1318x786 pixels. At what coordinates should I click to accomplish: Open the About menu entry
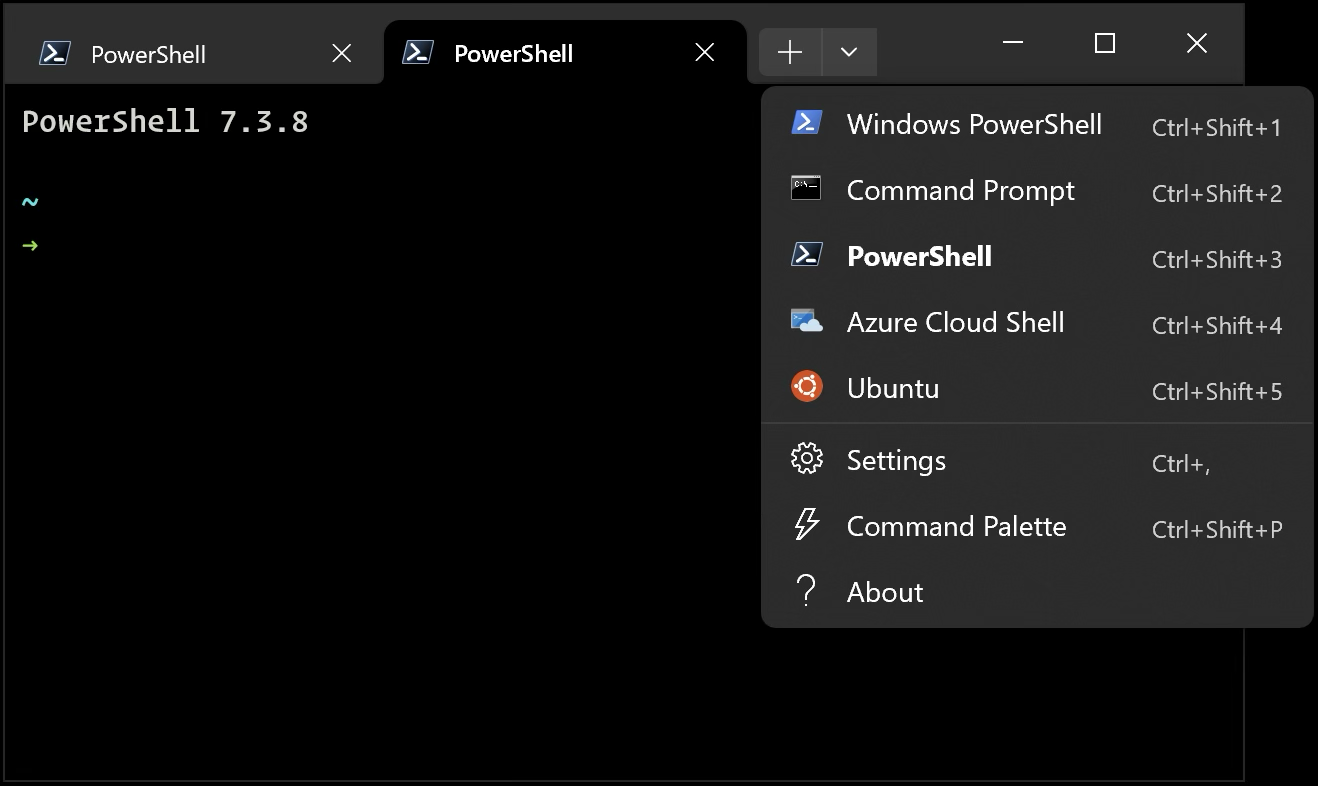click(x=885, y=592)
